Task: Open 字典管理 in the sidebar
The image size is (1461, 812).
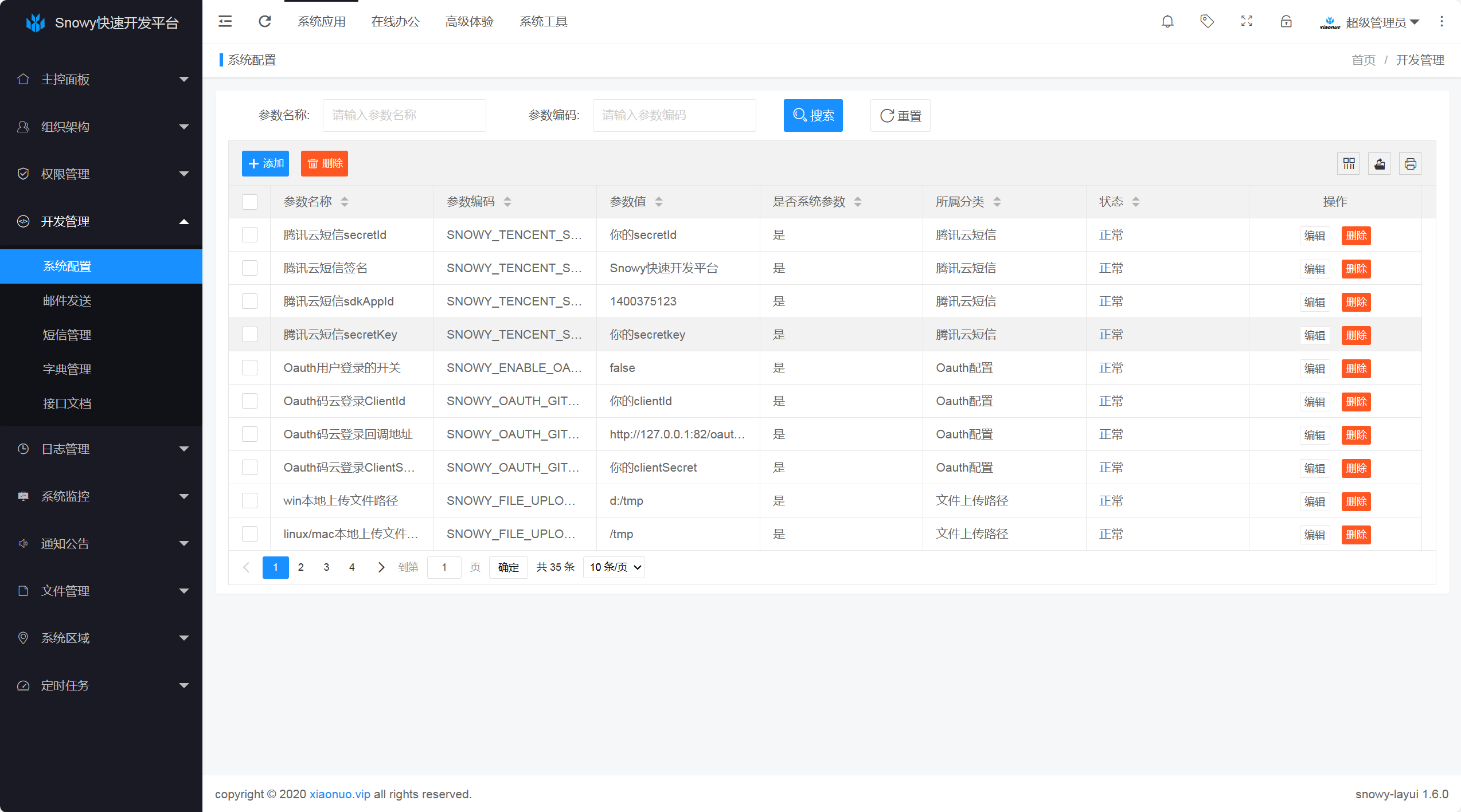Action: pyautogui.click(x=67, y=369)
